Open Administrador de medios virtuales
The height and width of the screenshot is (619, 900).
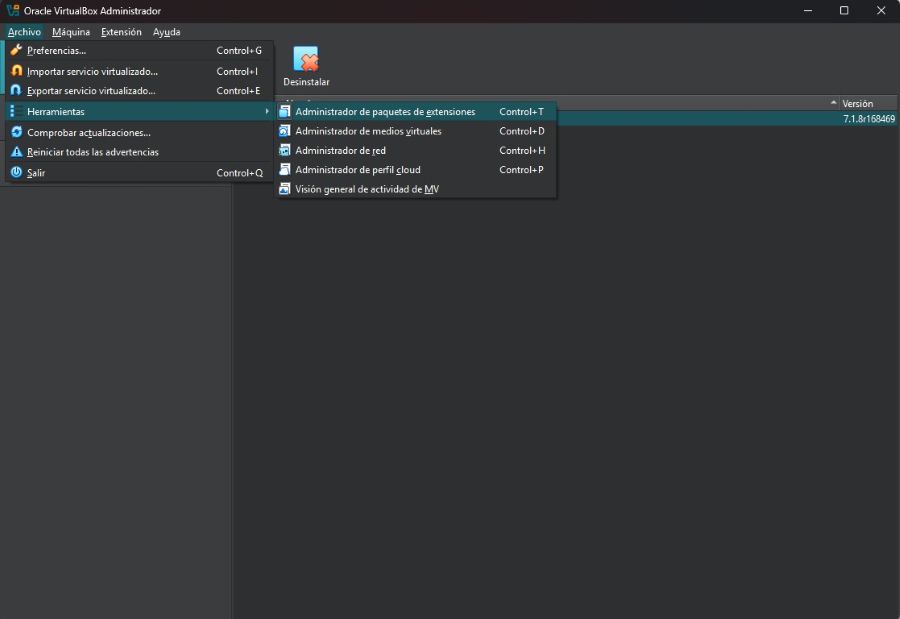[x=416, y=131]
